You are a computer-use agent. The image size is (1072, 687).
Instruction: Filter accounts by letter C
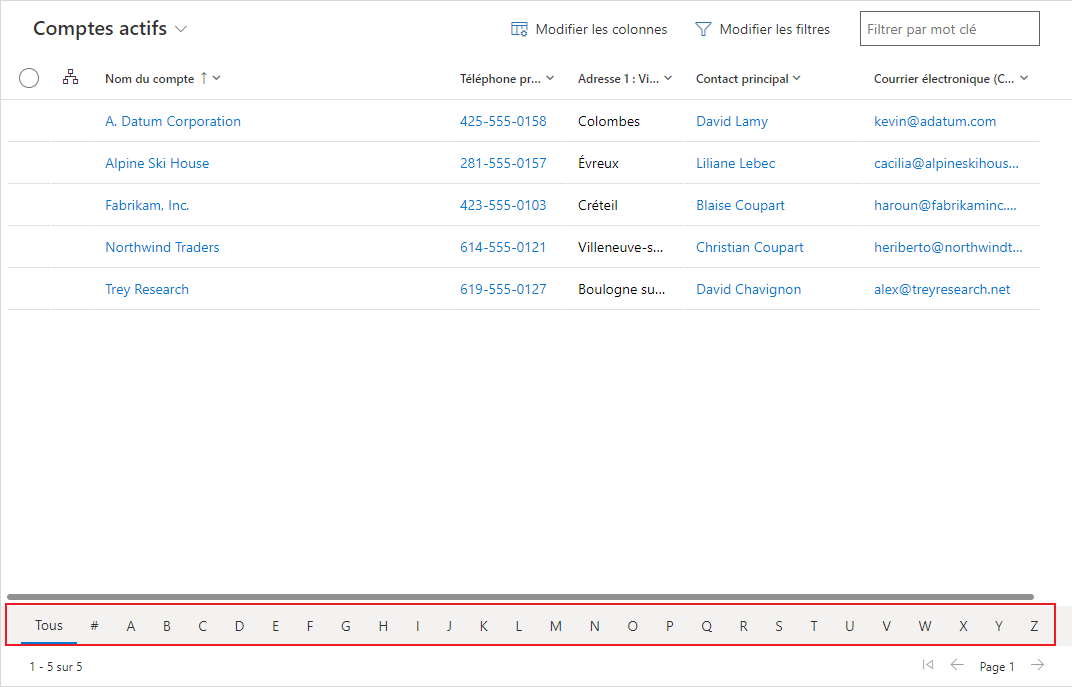pos(202,626)
